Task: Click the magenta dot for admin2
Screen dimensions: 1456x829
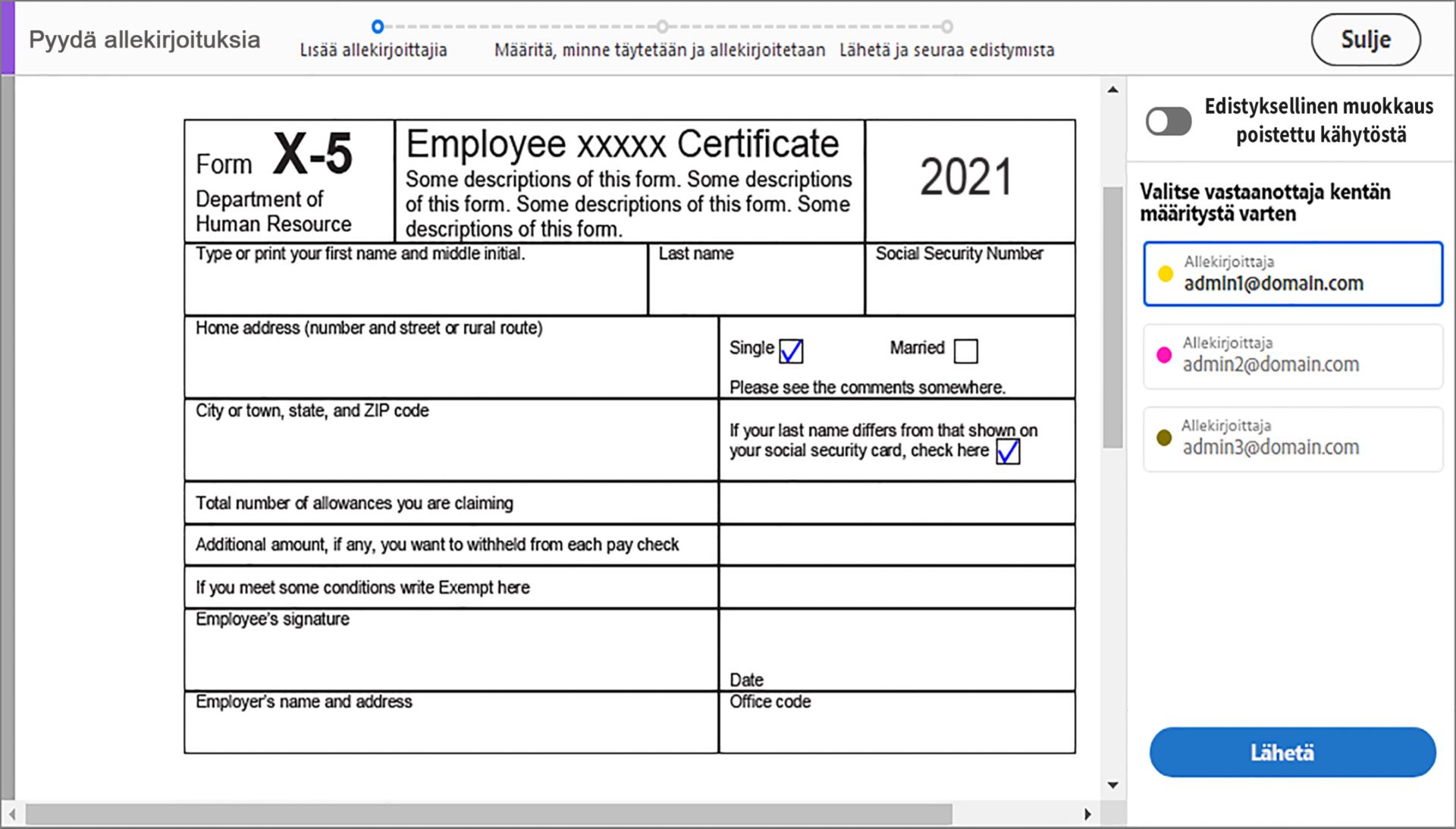Action: point(1164,355)
